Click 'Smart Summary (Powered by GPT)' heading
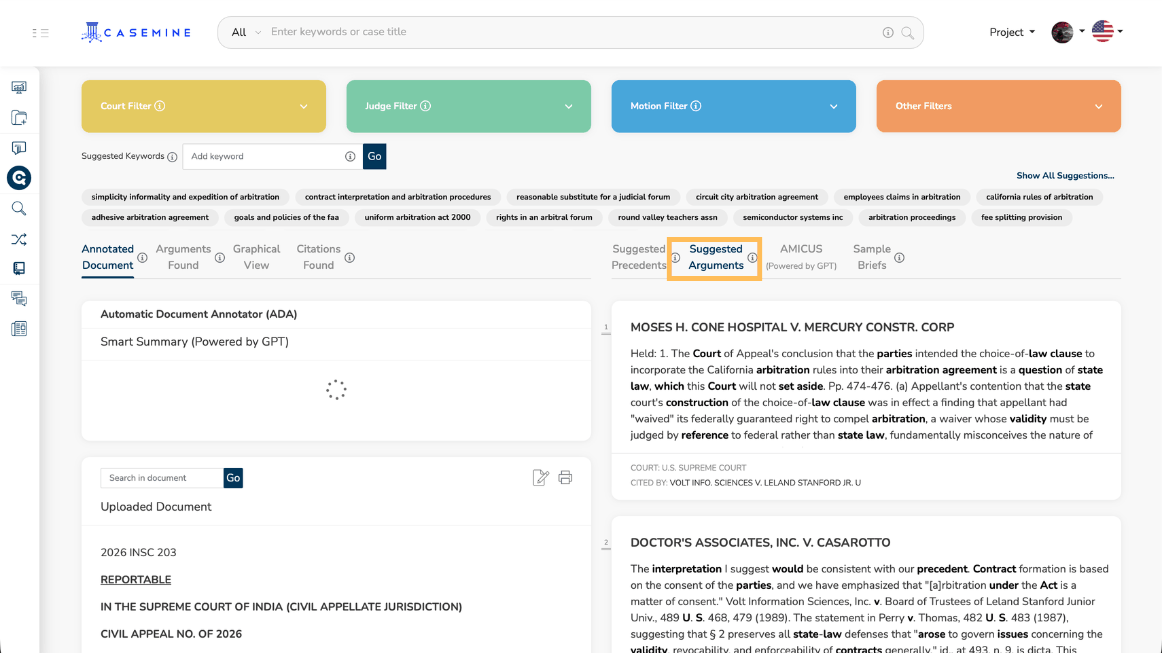 195,342
